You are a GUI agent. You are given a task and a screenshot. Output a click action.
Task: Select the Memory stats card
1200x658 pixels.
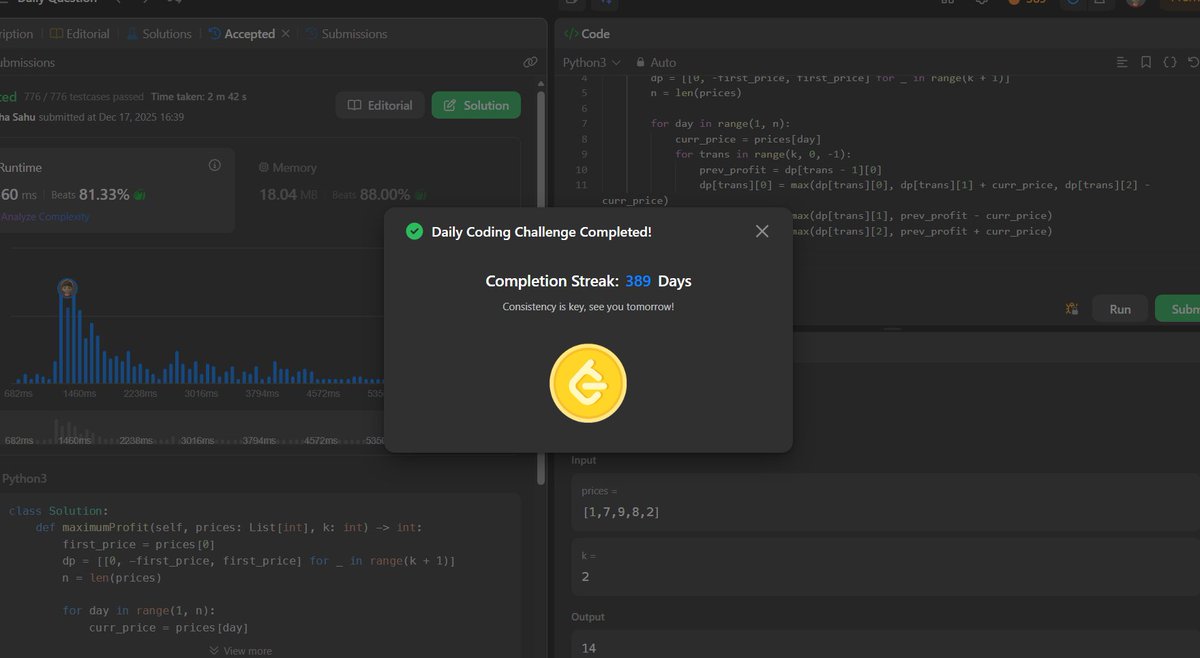[x=380, y=190]
